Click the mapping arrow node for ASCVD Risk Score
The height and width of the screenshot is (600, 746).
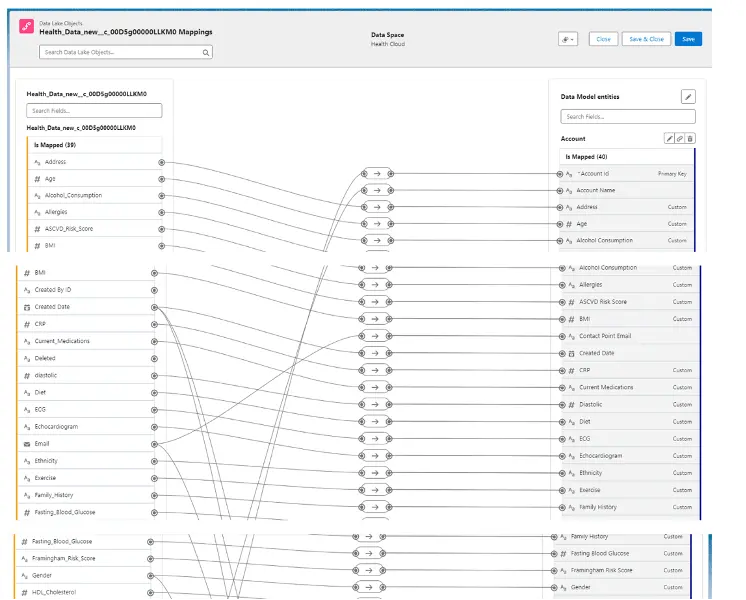coord(375,302)
